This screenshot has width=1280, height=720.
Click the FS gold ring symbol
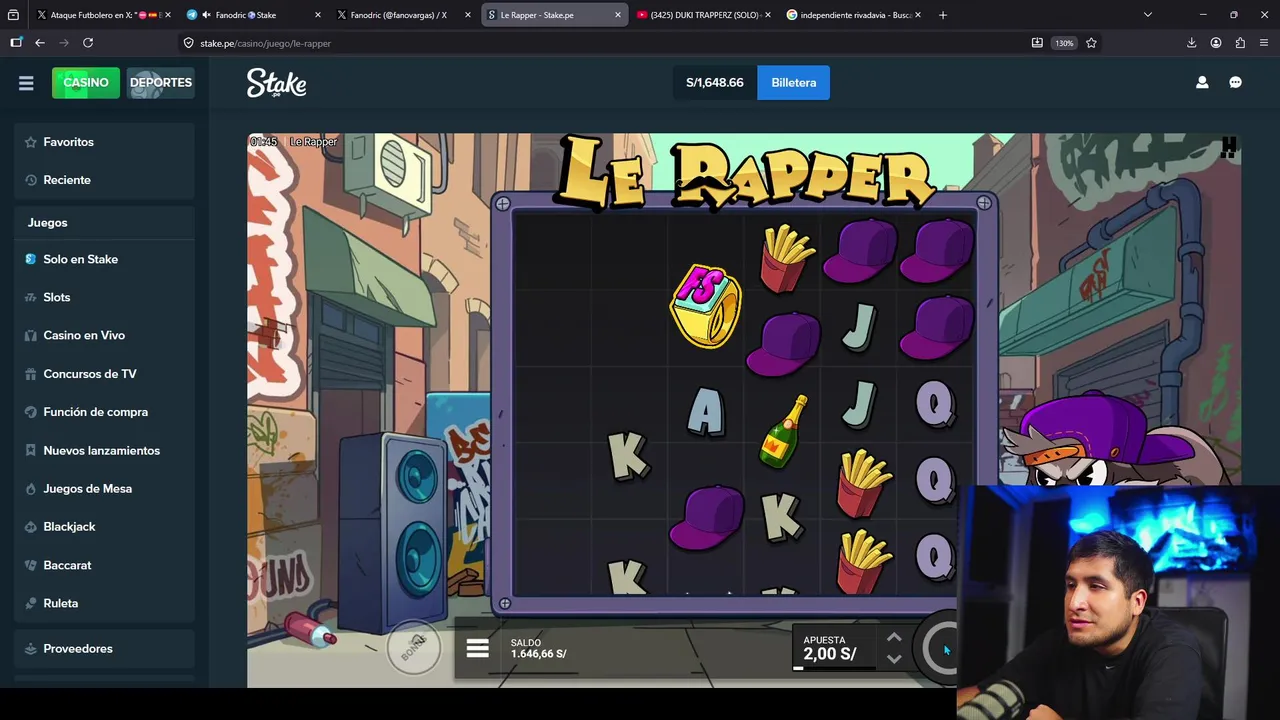click(x=706, y=306)
